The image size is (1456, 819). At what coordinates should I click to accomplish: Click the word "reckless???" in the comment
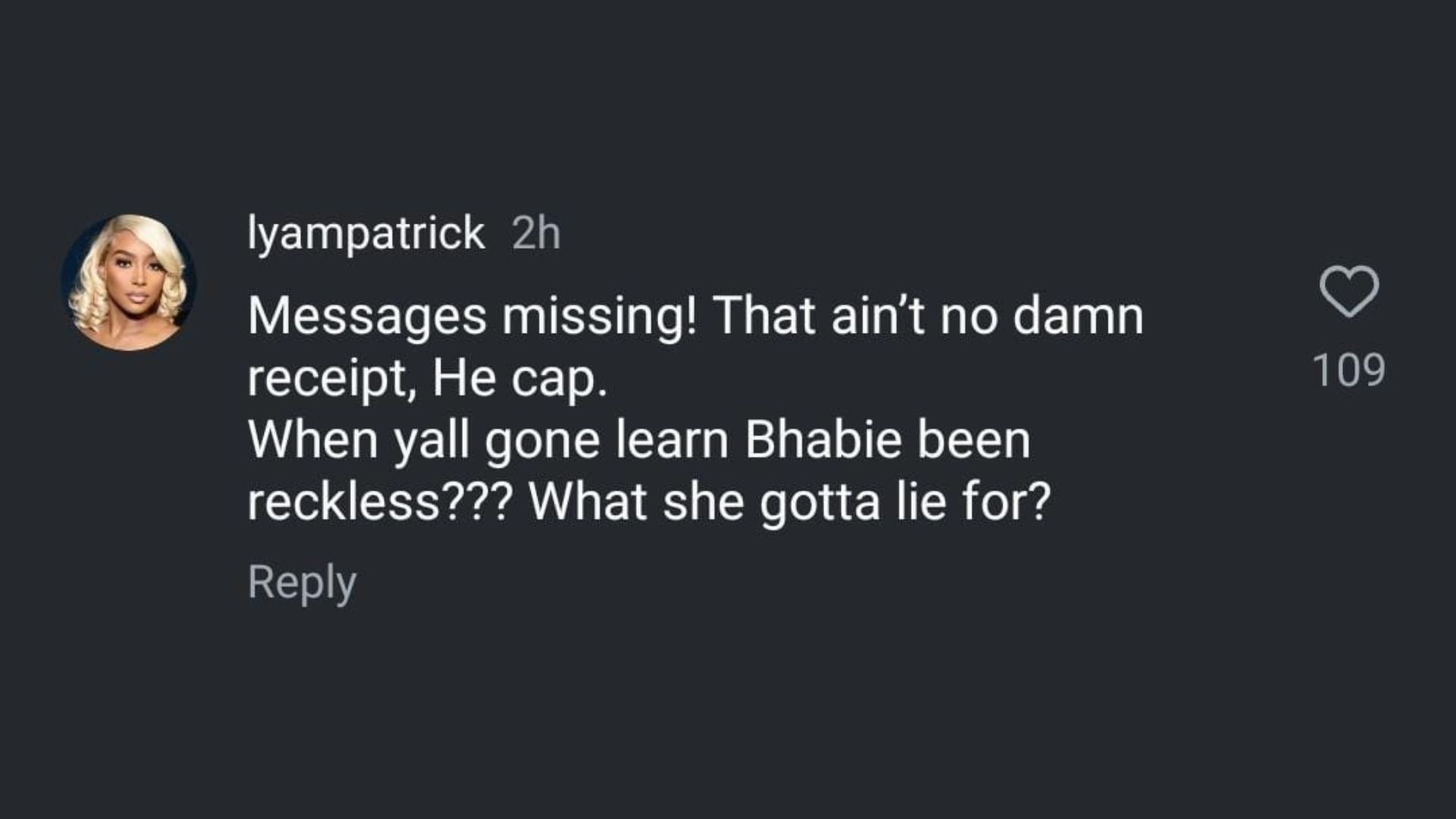380,502
